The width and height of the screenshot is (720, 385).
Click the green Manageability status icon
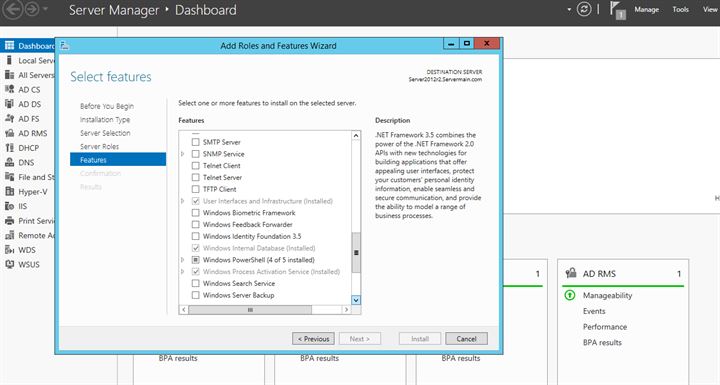point(569,295)
